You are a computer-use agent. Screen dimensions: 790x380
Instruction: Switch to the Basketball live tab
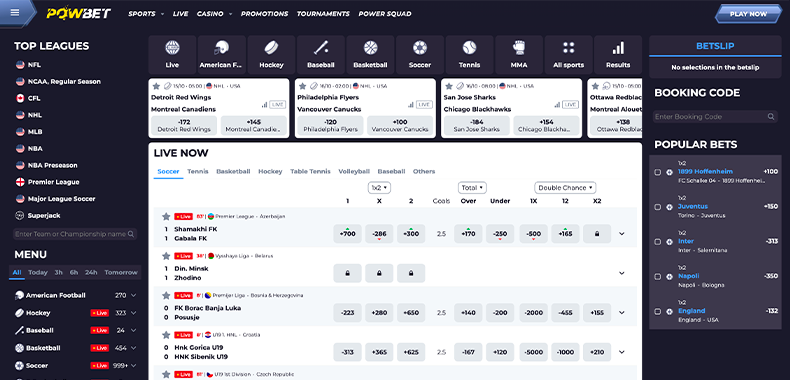(x=233, y=171)
